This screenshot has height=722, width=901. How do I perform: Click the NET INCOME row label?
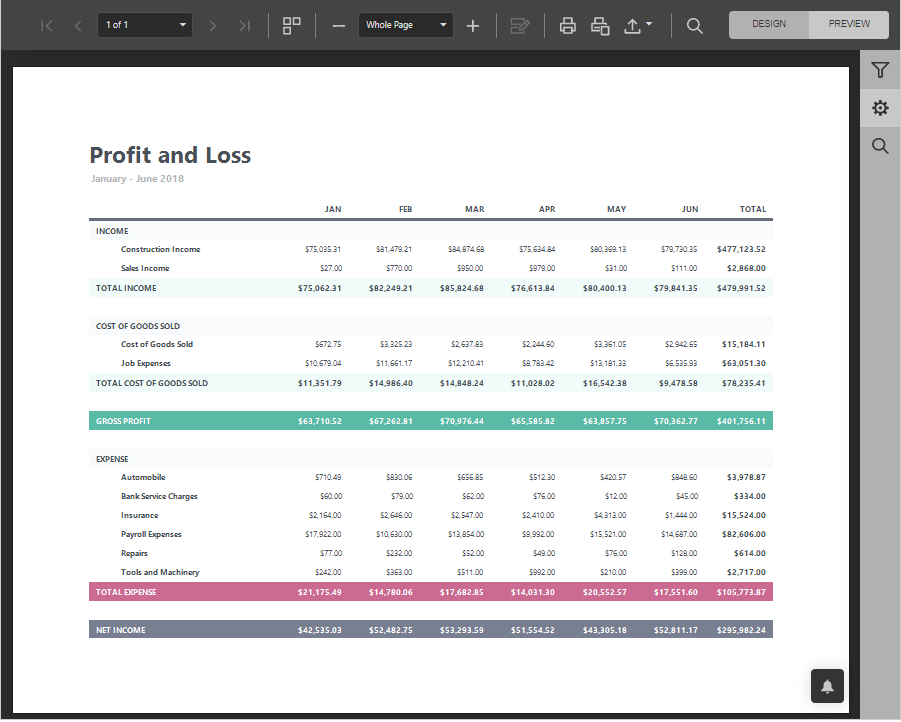coord(121,630)
